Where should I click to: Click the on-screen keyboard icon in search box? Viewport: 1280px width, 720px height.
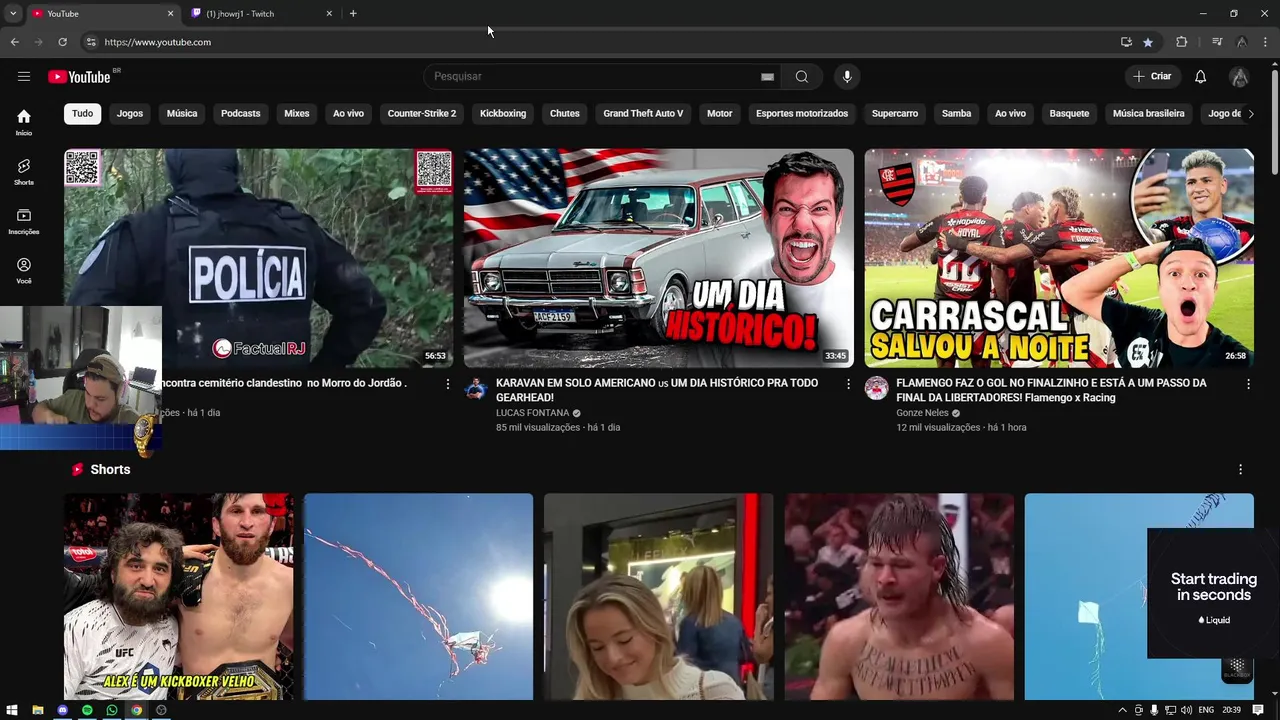pyautogui.click(x=767, y=77)
